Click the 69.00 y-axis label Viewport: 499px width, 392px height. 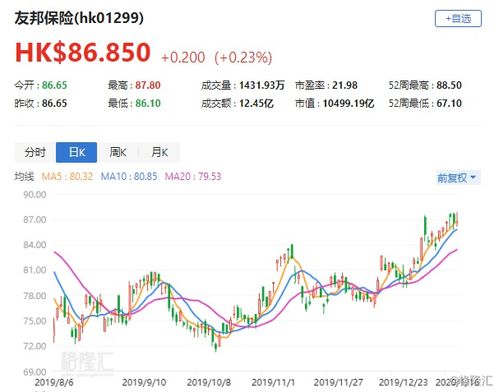(x=35, y=372)
